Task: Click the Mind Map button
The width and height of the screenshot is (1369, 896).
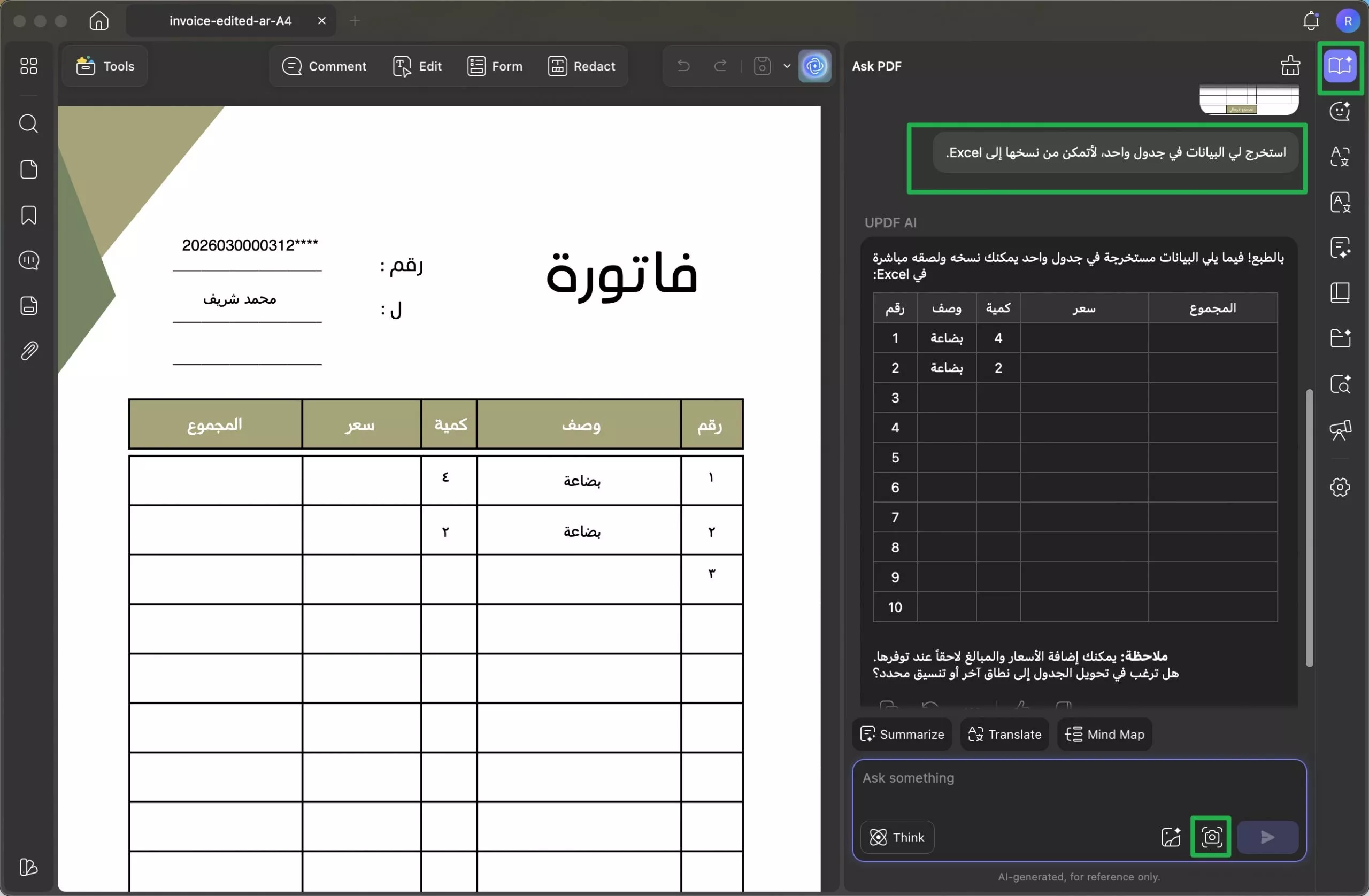Action: click(x=1104, y=735)
